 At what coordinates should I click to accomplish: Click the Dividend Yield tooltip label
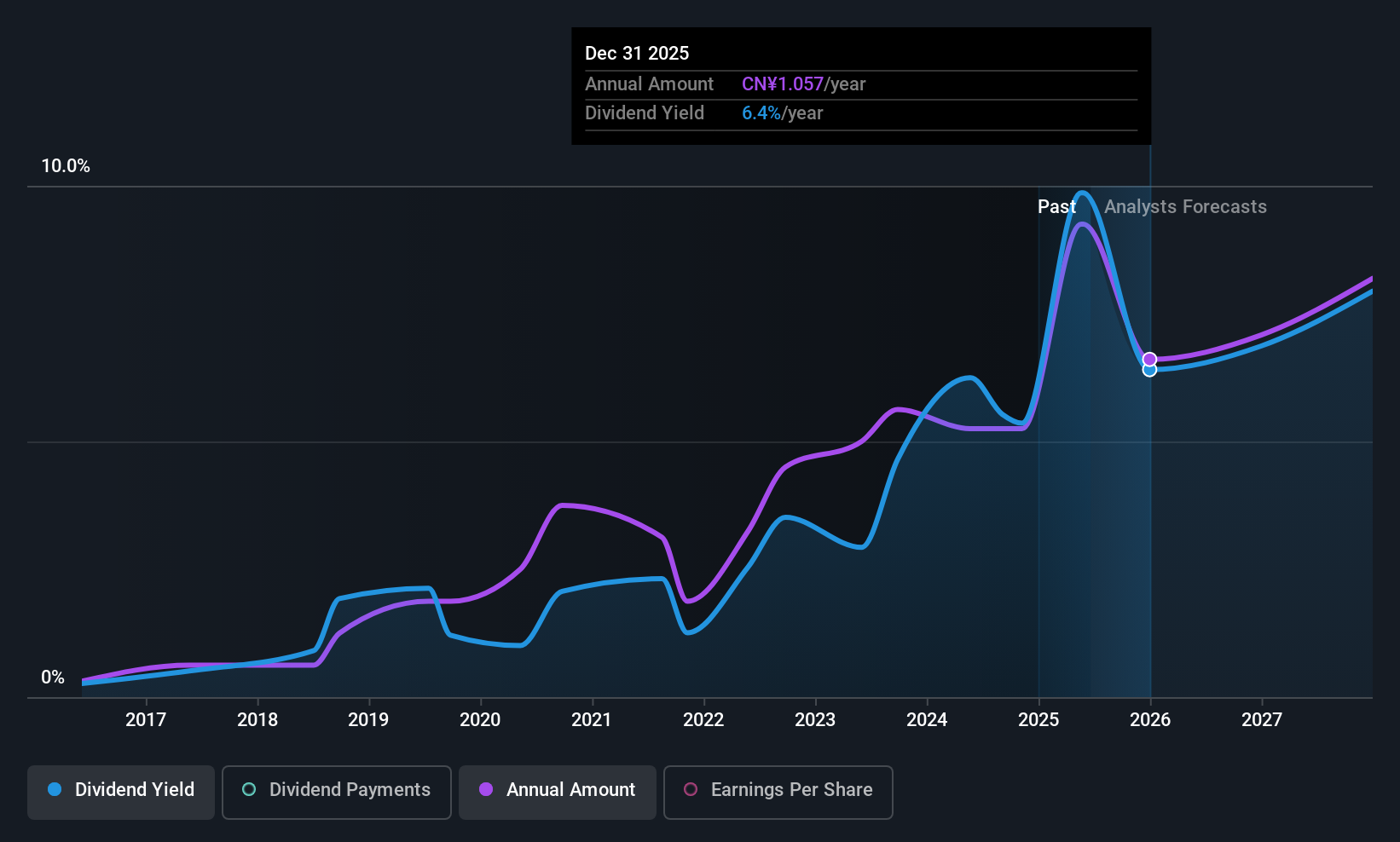pos(645,112)
